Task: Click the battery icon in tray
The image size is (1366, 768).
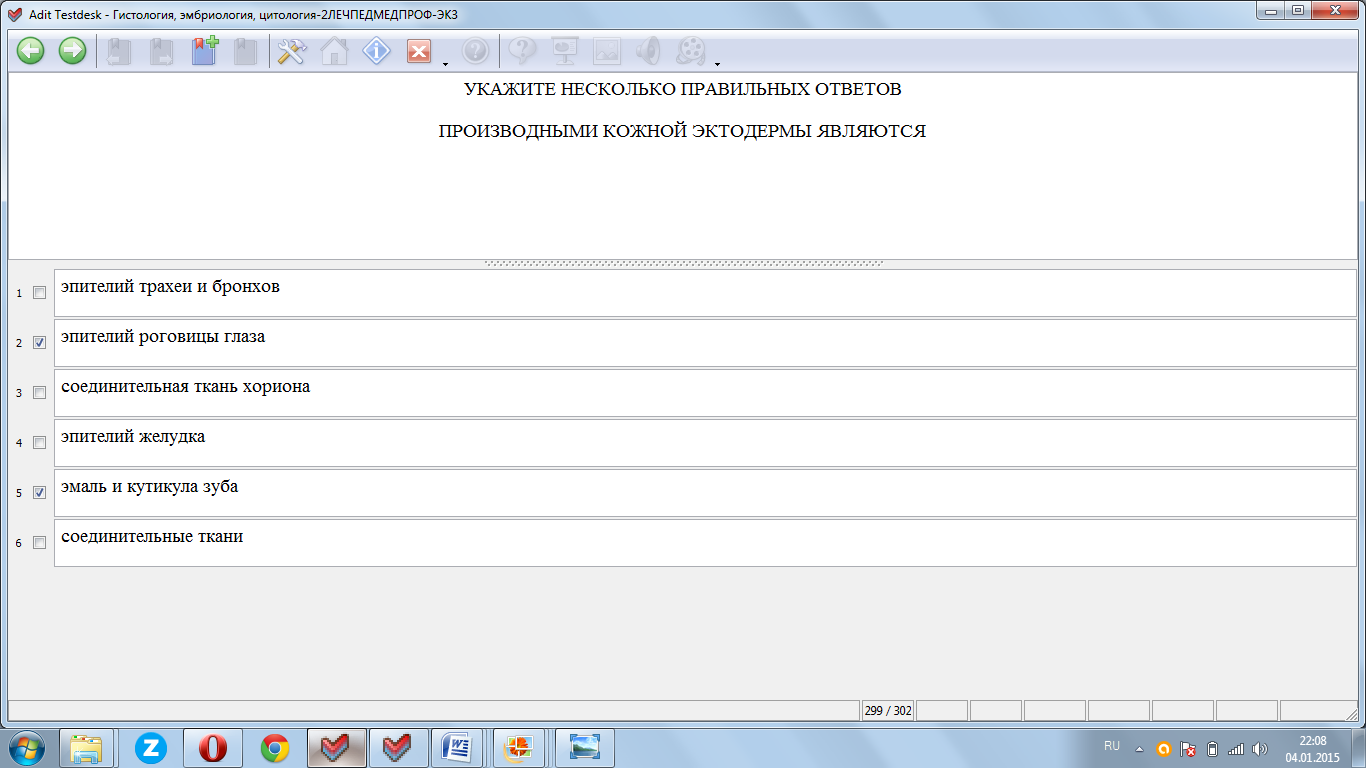Action: click(x=1212, y=748)
